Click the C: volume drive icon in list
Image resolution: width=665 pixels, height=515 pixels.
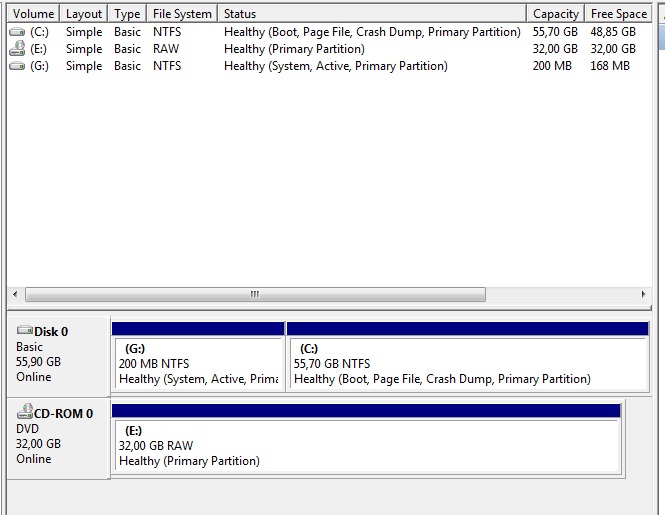17,32
